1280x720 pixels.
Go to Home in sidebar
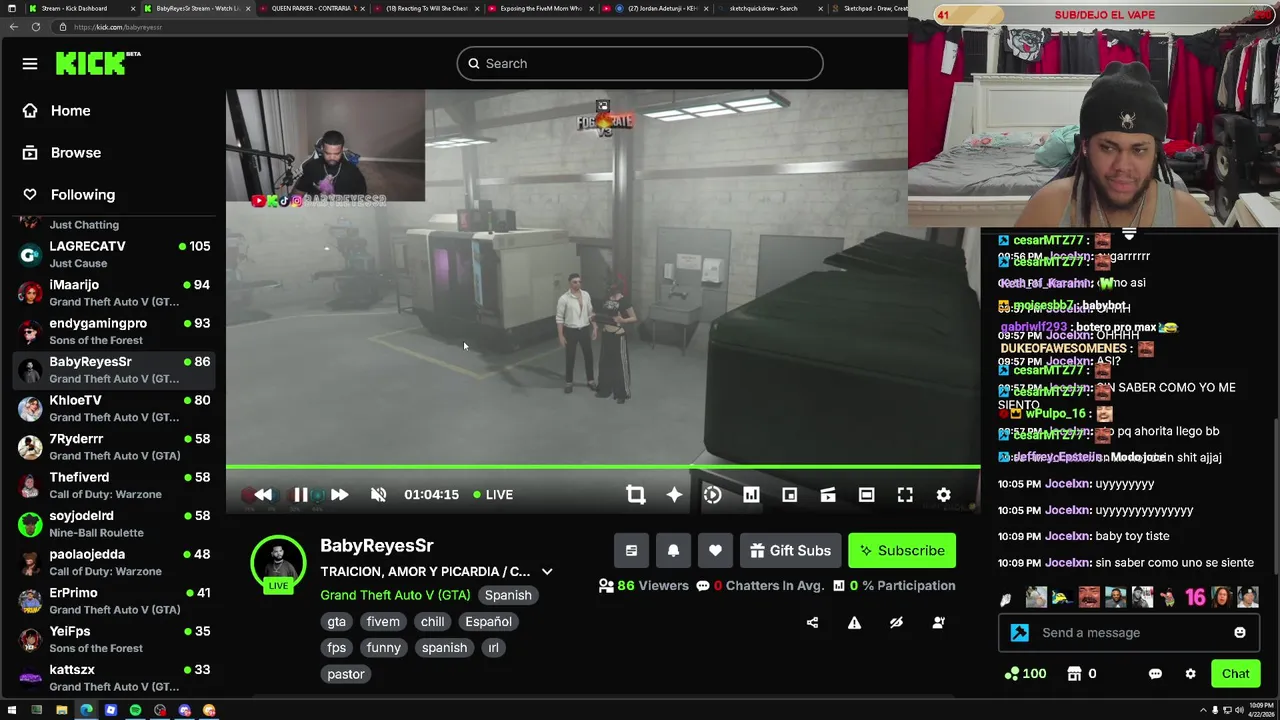point(58,111)
